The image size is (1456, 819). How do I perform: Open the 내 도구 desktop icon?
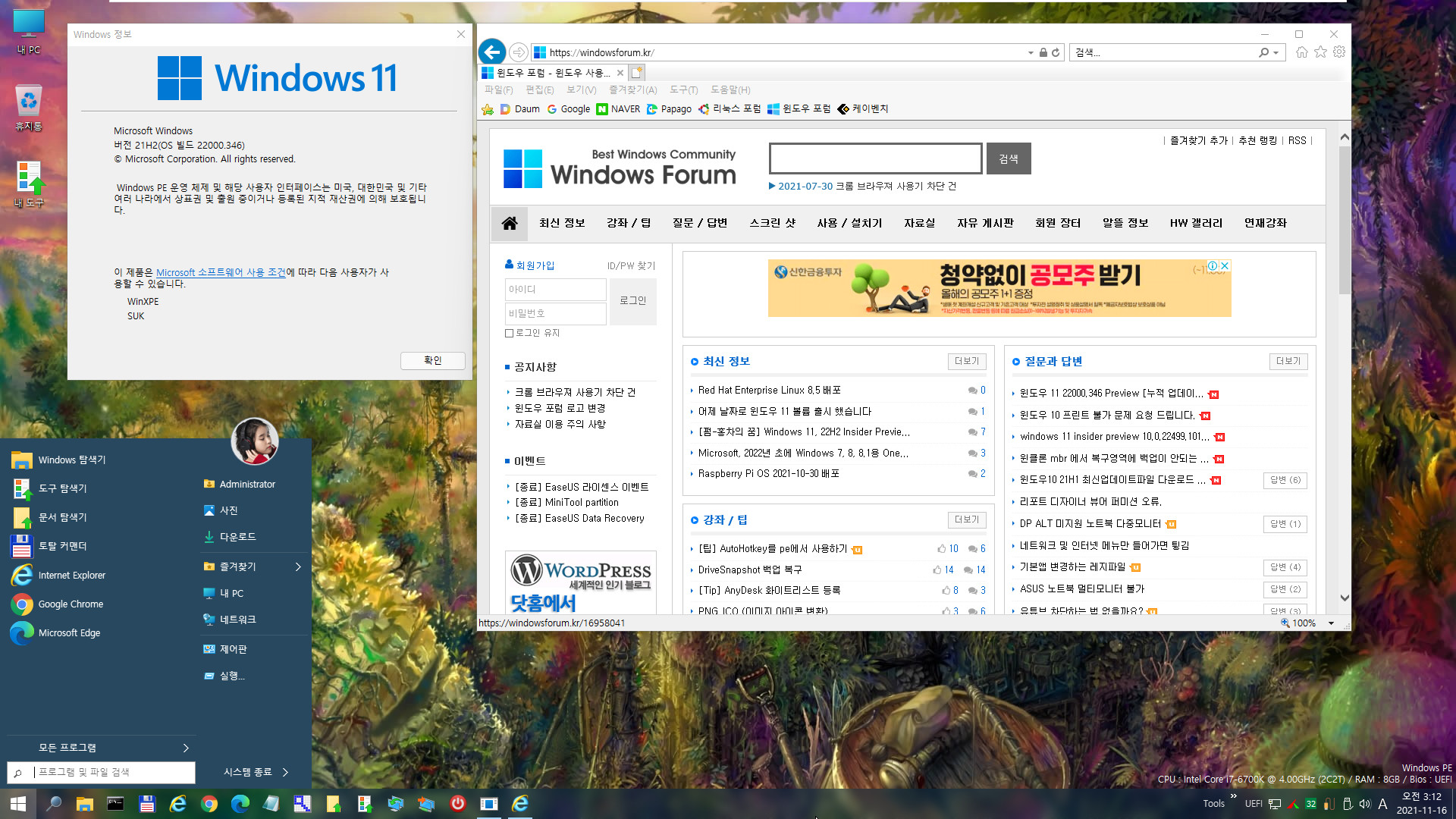[x=29, y=185]
